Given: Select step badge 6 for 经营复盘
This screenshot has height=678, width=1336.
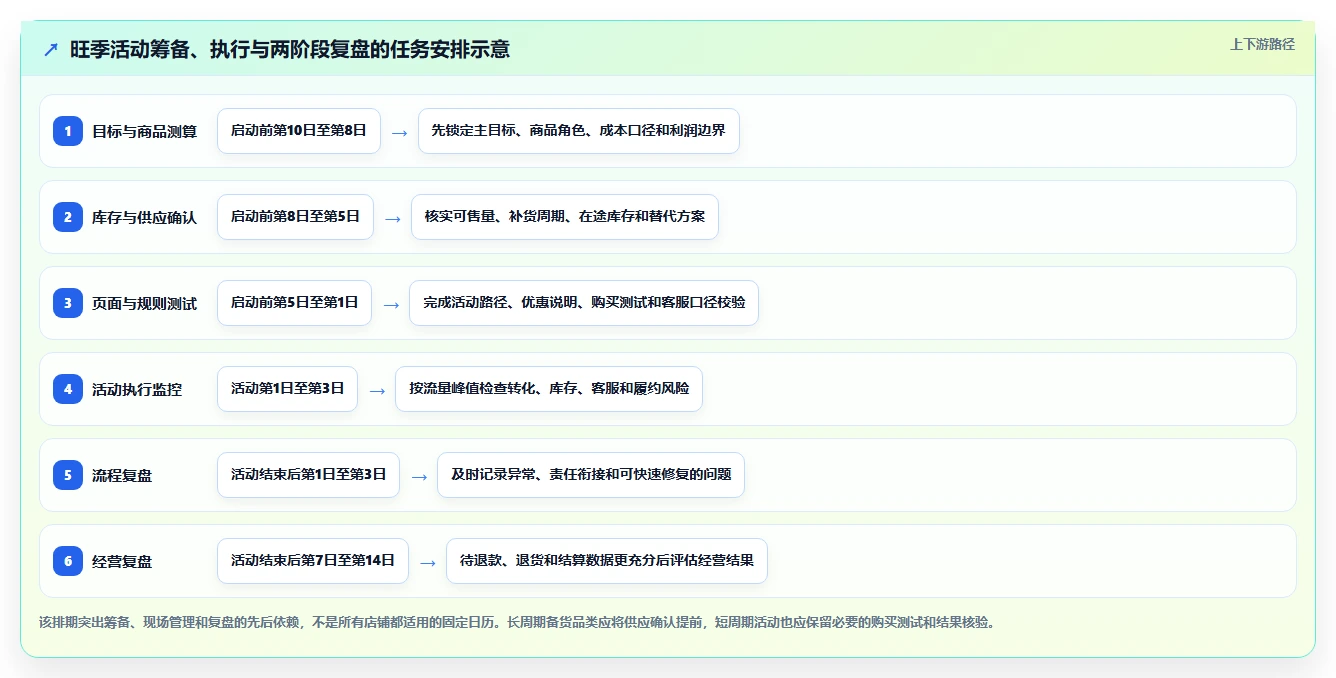Looking at the screenshot, I should pyautogui.click(x=68, y=561).
